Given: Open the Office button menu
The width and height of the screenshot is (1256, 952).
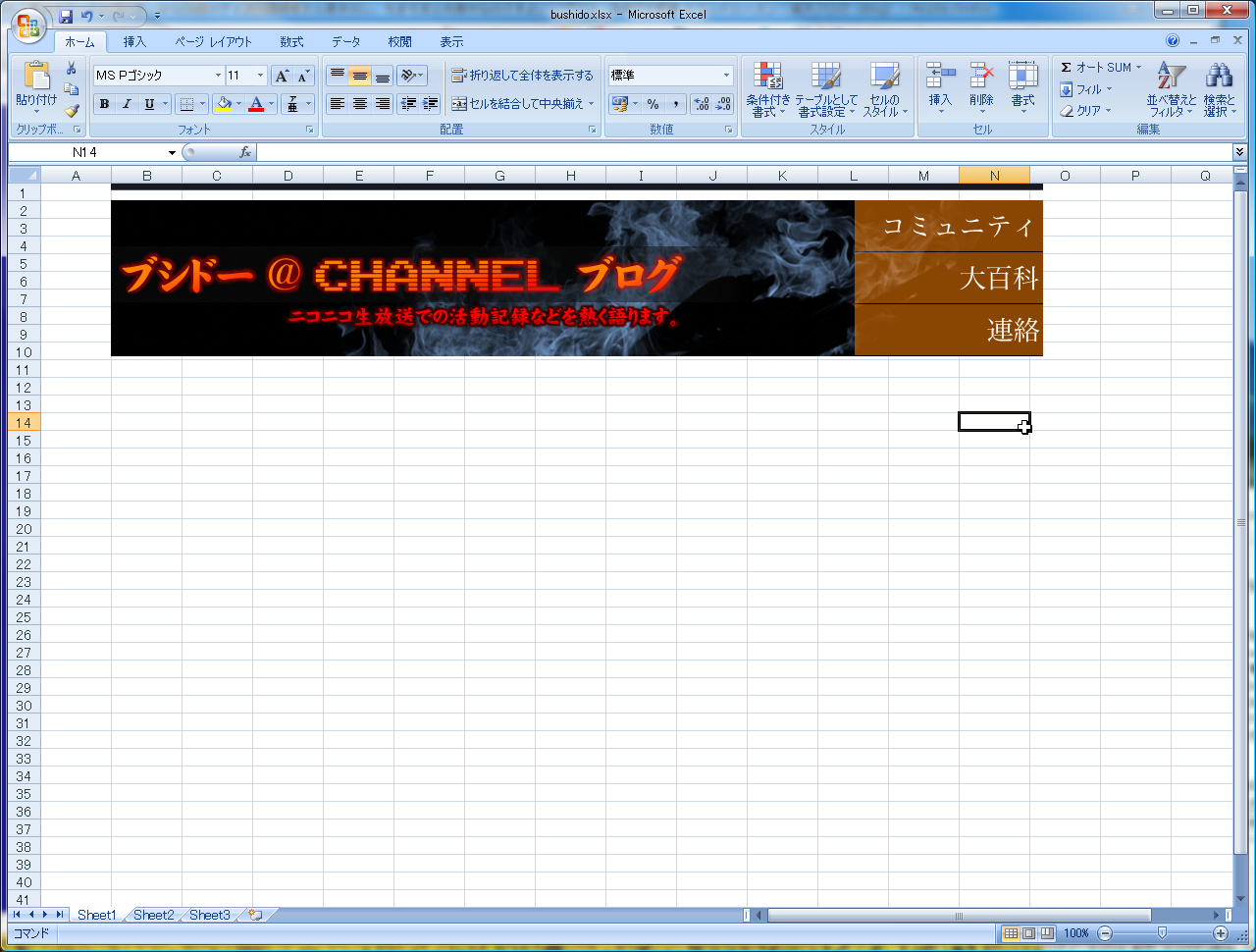Looking at the screenshot, I should pyautogui.click(x=28, y=25).
